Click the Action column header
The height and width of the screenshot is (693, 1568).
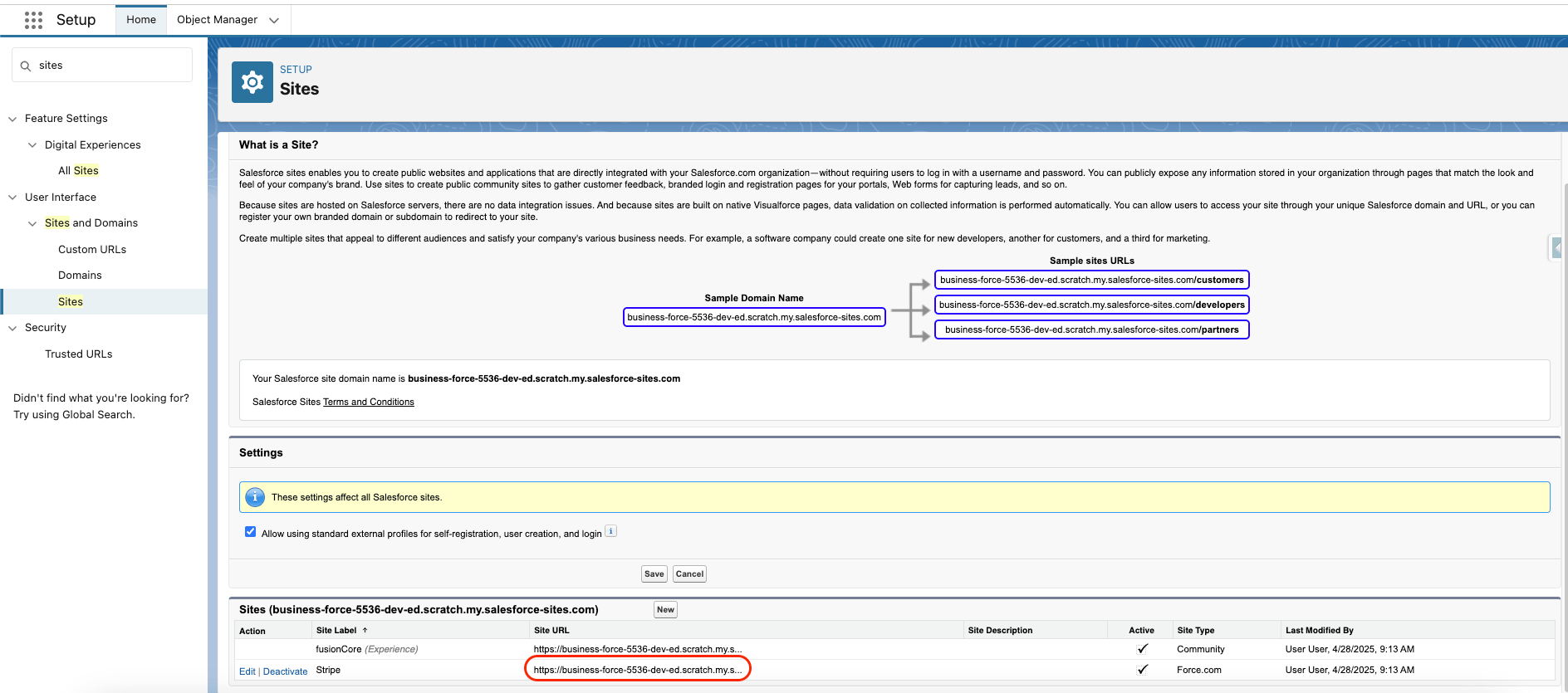252,632
